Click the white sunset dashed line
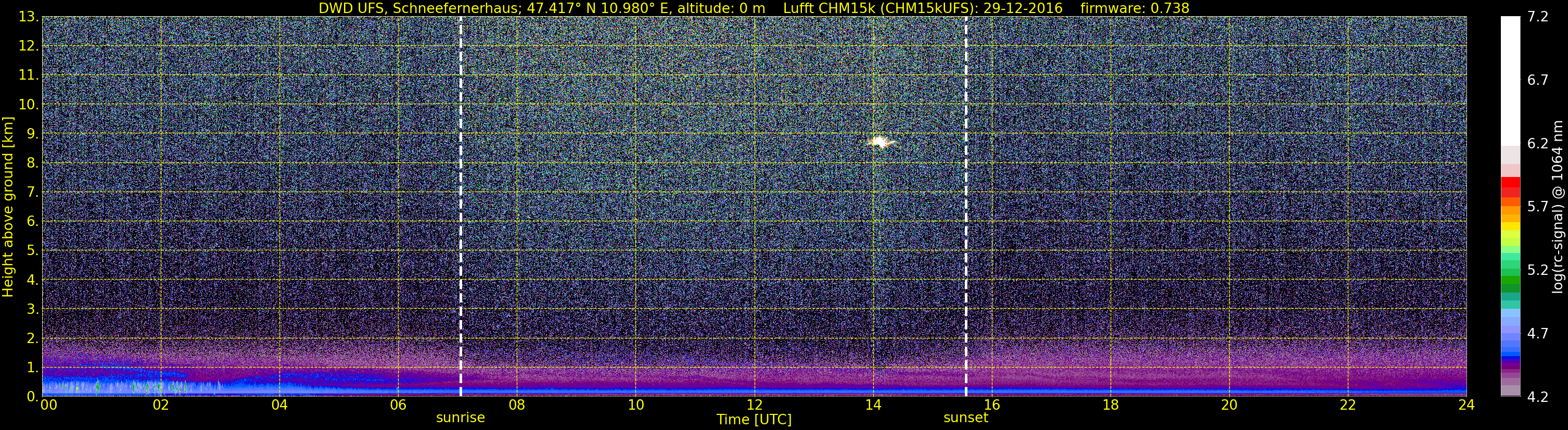1568x430 pixels. (966, 207)
